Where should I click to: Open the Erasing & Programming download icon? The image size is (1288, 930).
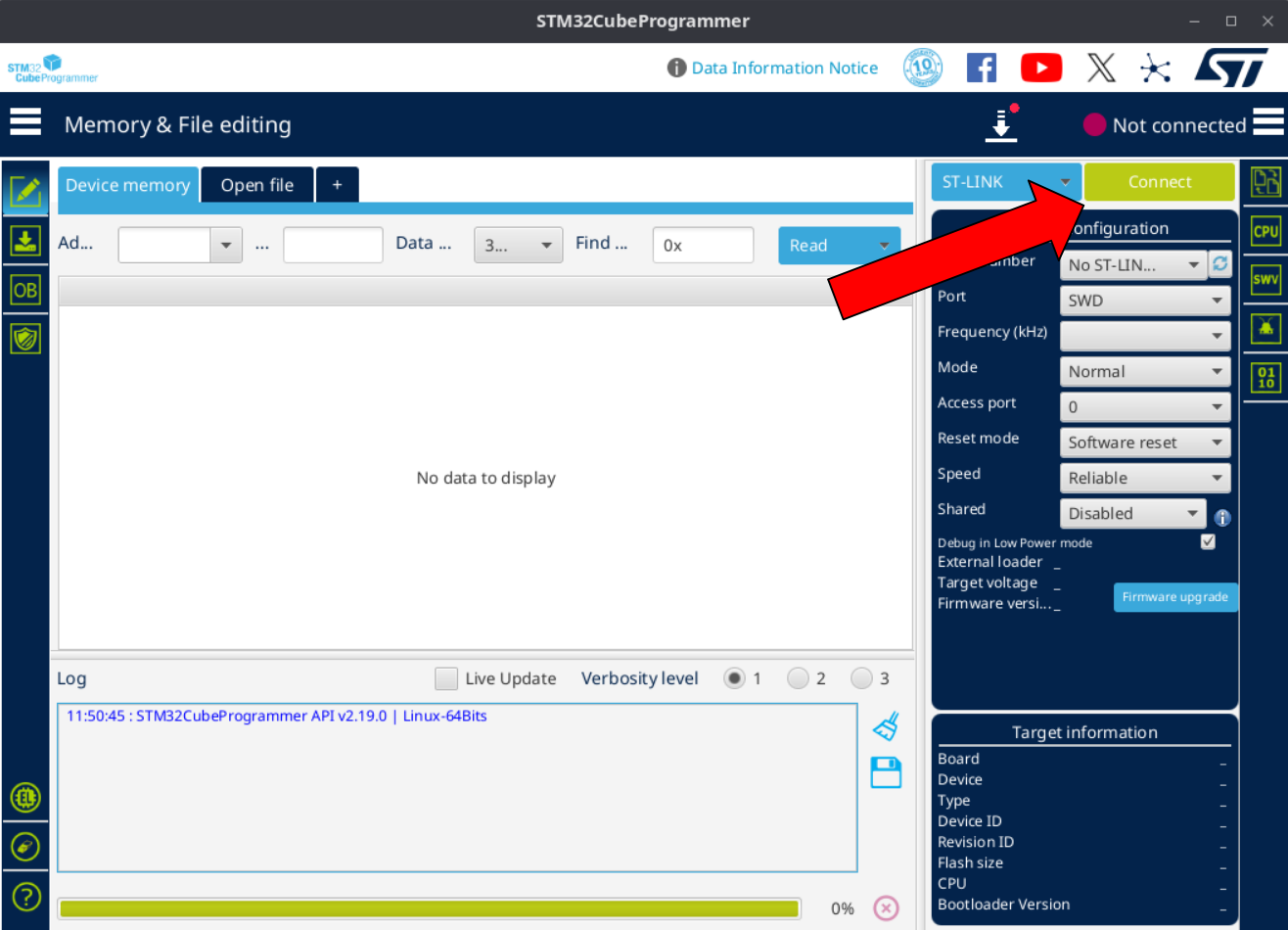[x=25, y=241]
